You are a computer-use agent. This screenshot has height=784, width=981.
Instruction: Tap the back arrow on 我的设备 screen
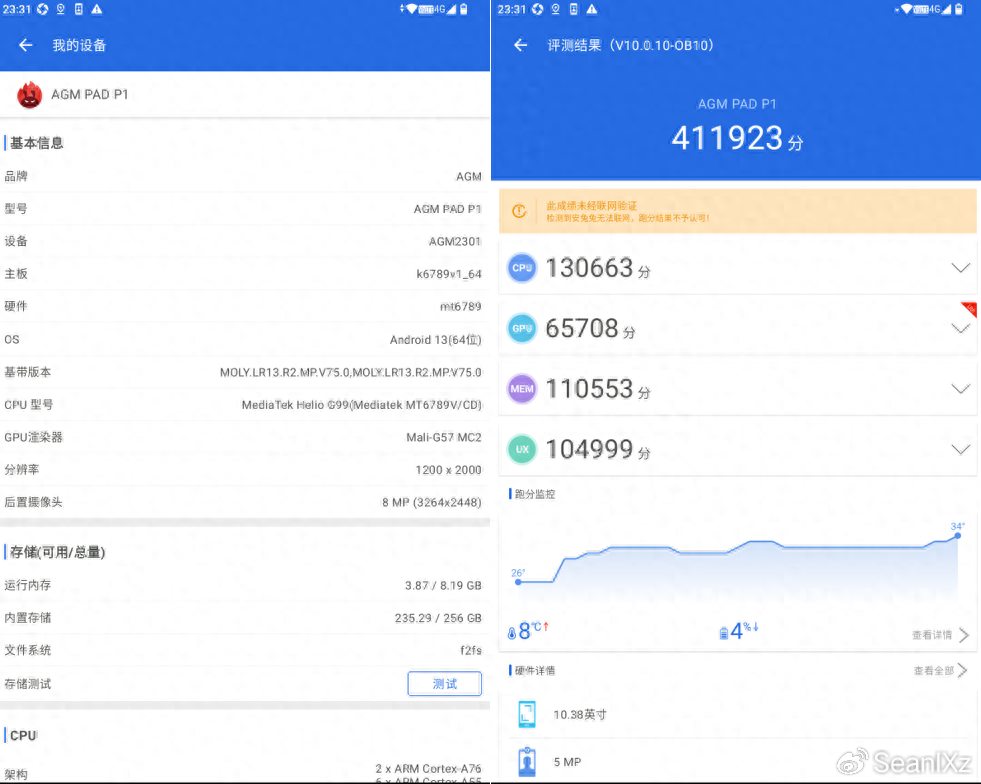[26, 45]
